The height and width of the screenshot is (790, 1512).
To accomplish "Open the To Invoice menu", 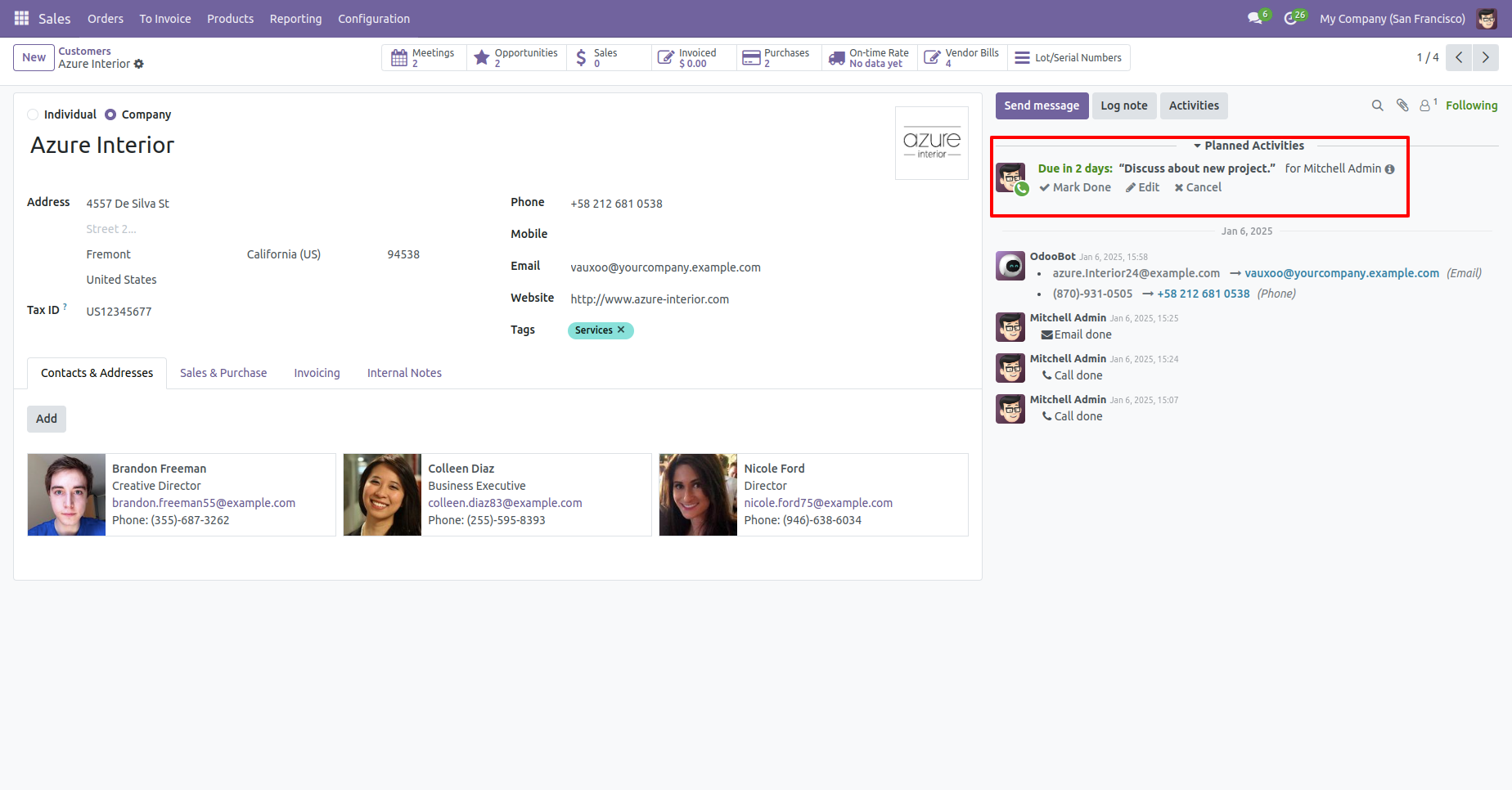I will [x=165, y=19].
